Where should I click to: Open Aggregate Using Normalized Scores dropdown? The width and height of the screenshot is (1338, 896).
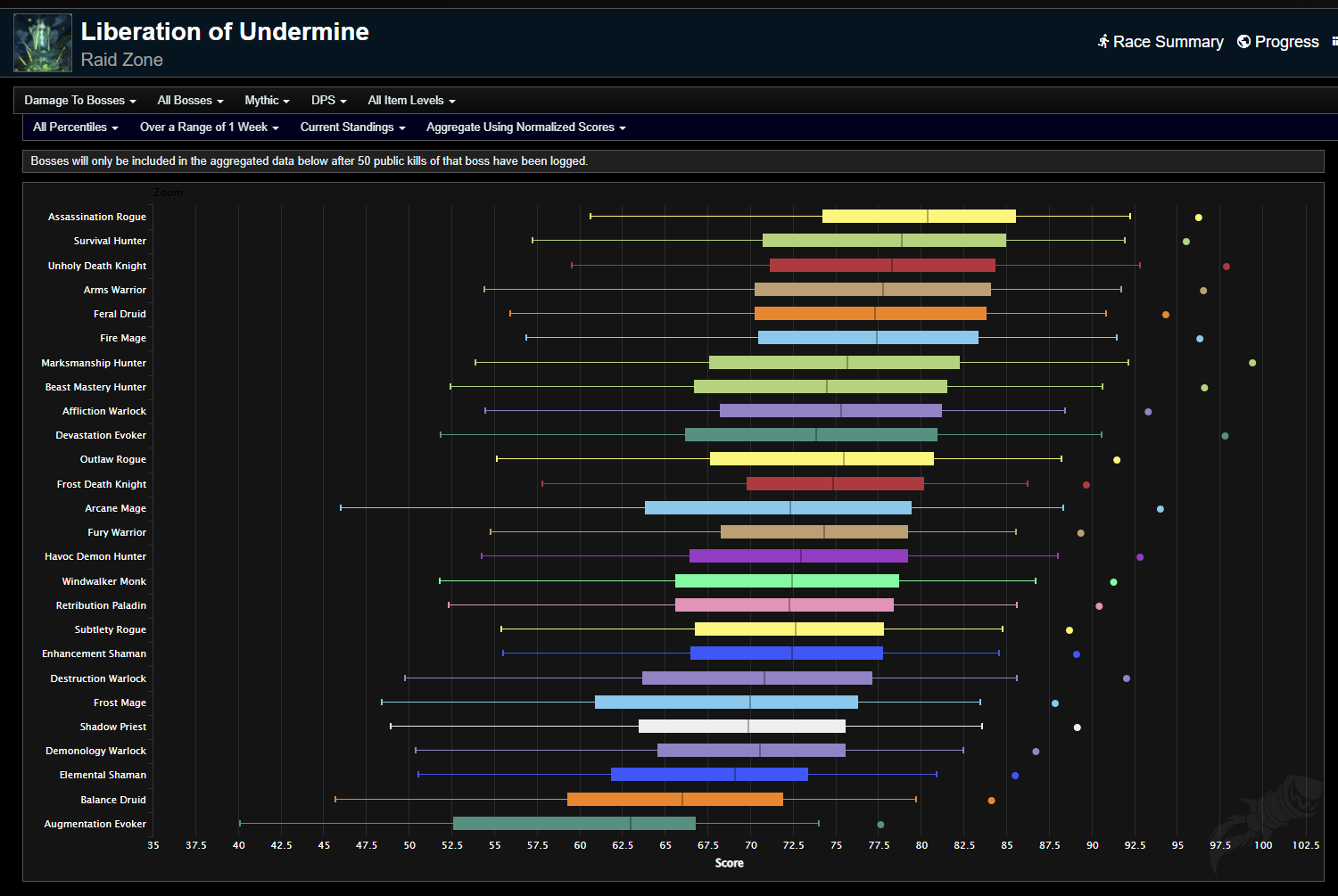[x=525, y=127]
